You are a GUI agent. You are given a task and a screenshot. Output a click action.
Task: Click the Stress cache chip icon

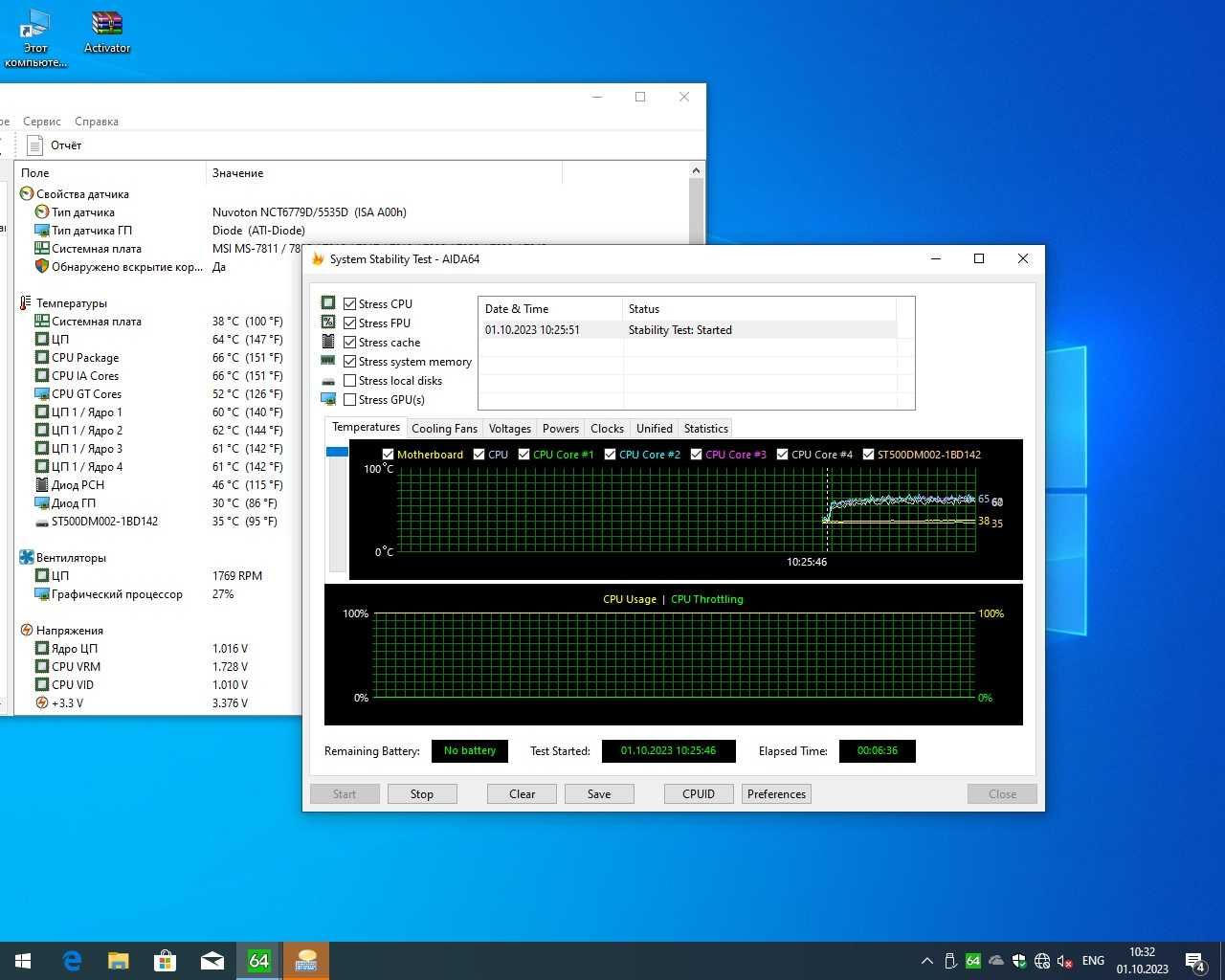tap(328, 341)
